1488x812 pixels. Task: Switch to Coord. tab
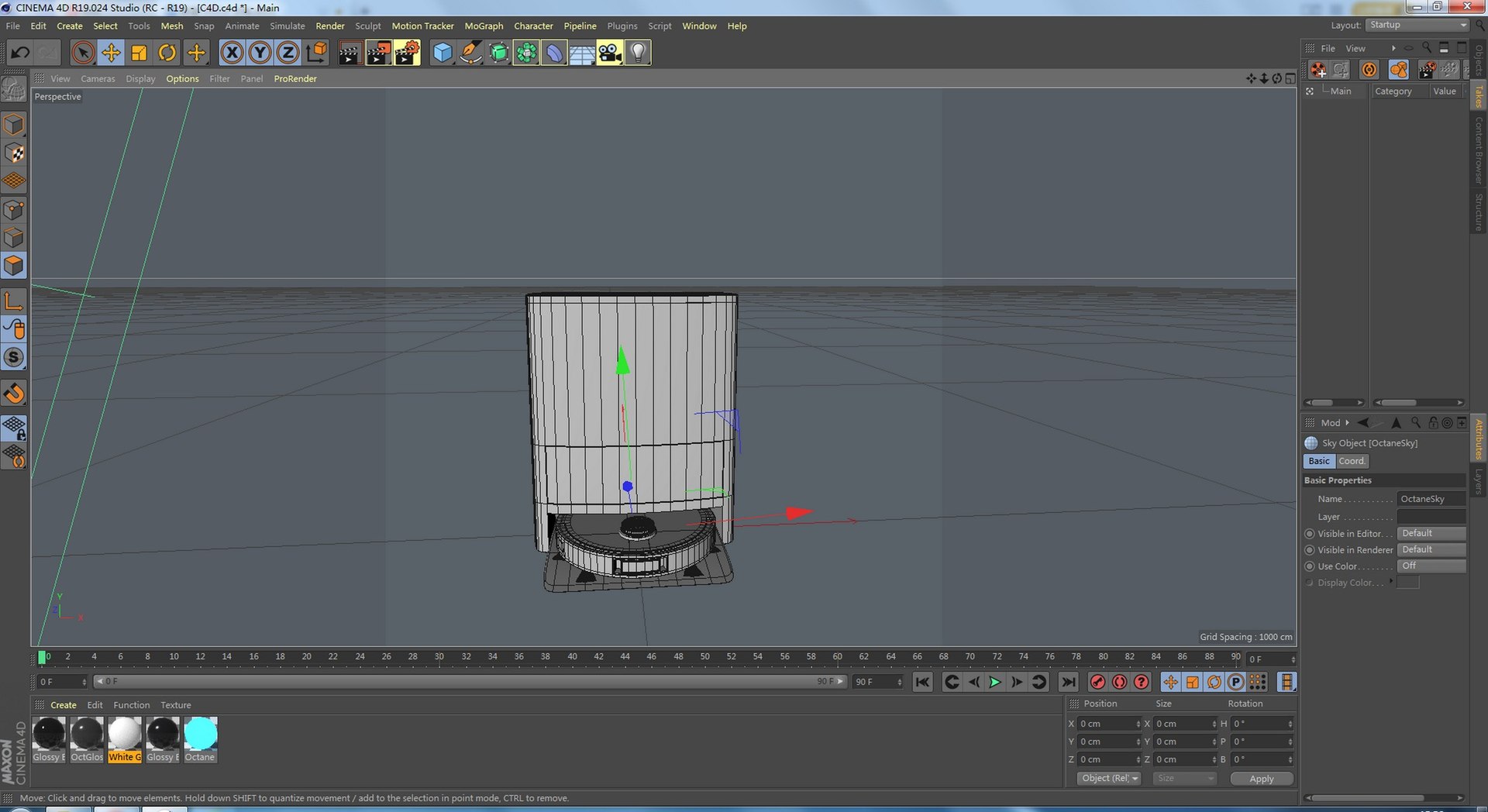(x=1352, y=461)
